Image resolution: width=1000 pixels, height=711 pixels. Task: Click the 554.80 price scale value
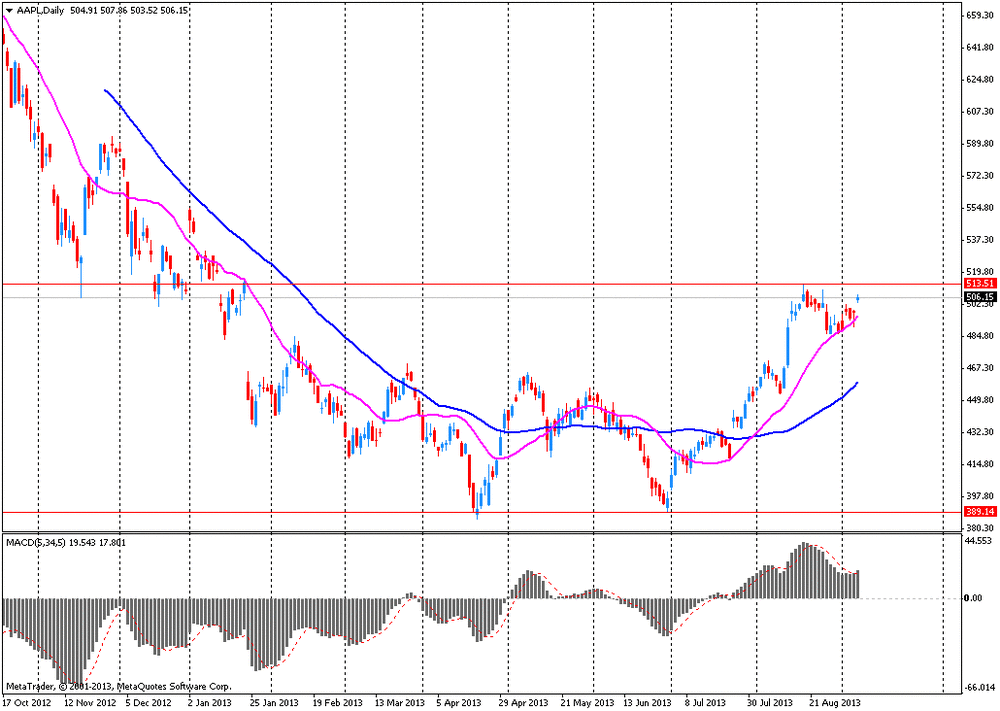(x=980, y=208)
